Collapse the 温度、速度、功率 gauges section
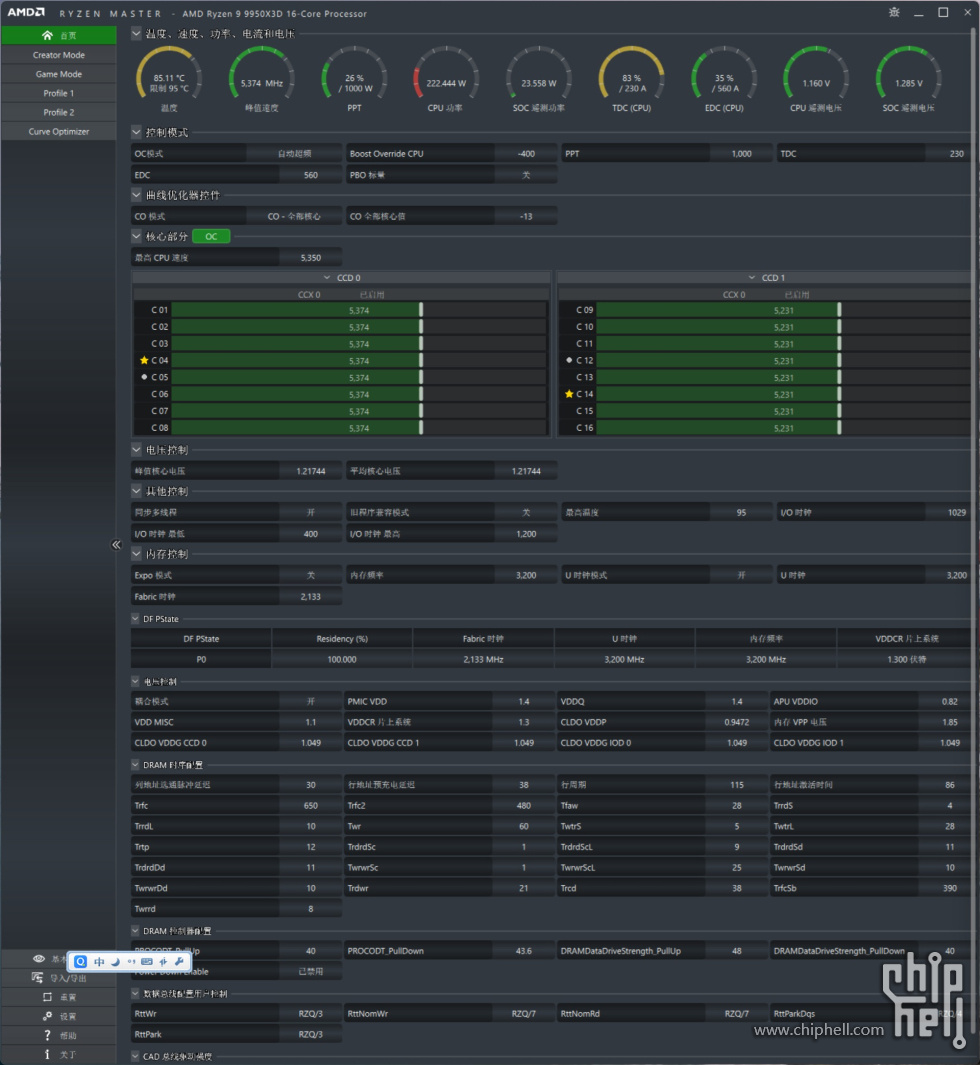Screen dimensions: 980x1065 137,33
